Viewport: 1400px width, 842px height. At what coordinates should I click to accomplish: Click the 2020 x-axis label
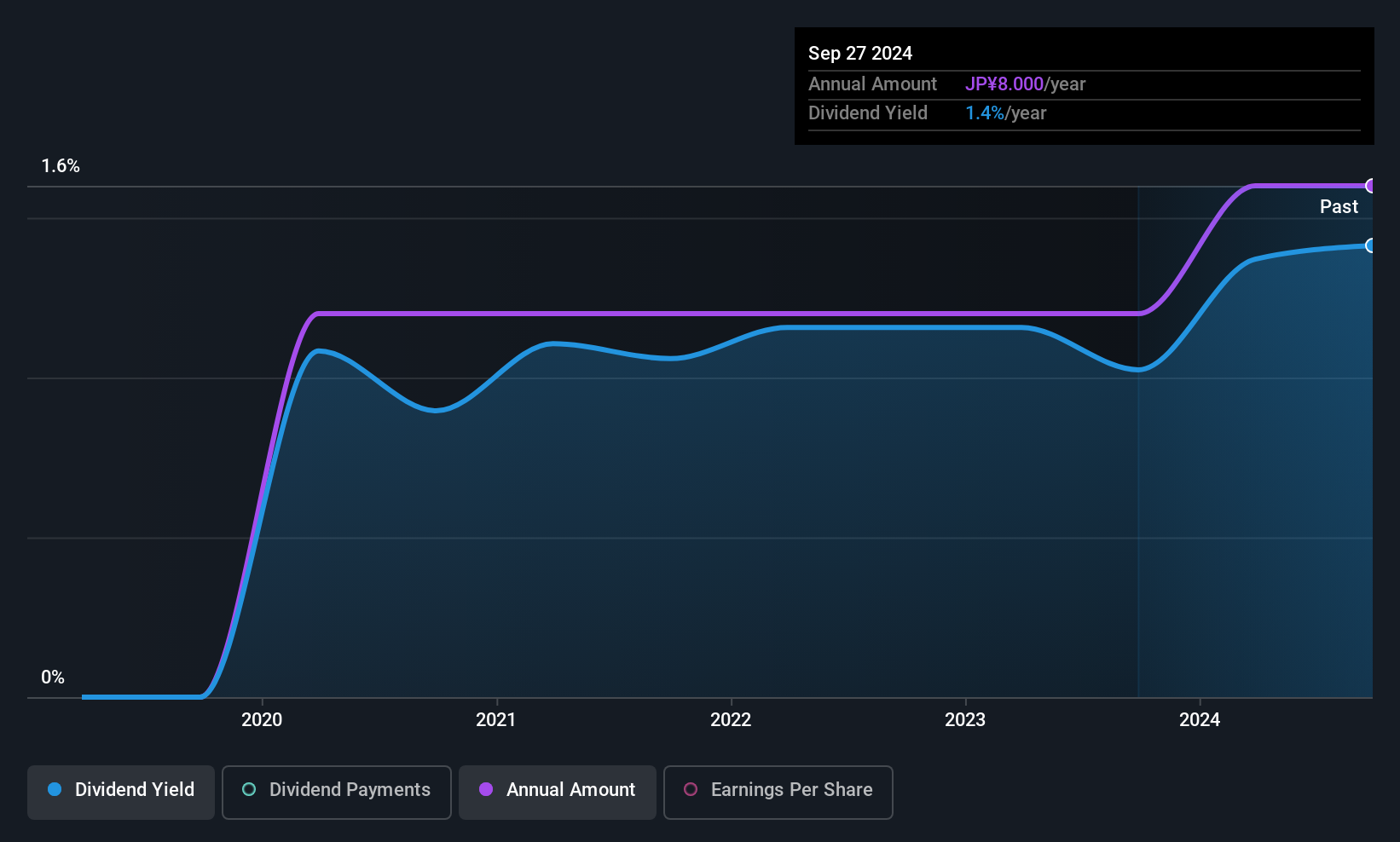[262, 720]
